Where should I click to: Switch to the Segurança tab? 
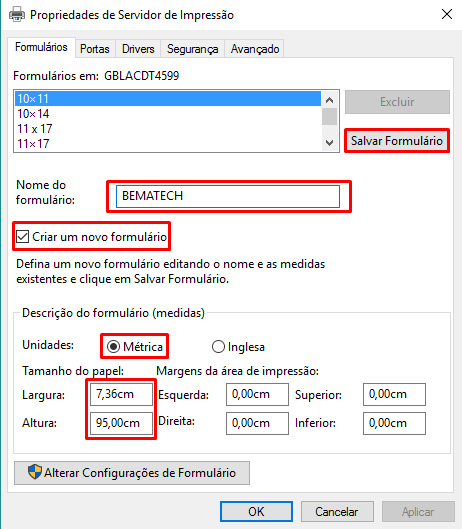point(192,49)
